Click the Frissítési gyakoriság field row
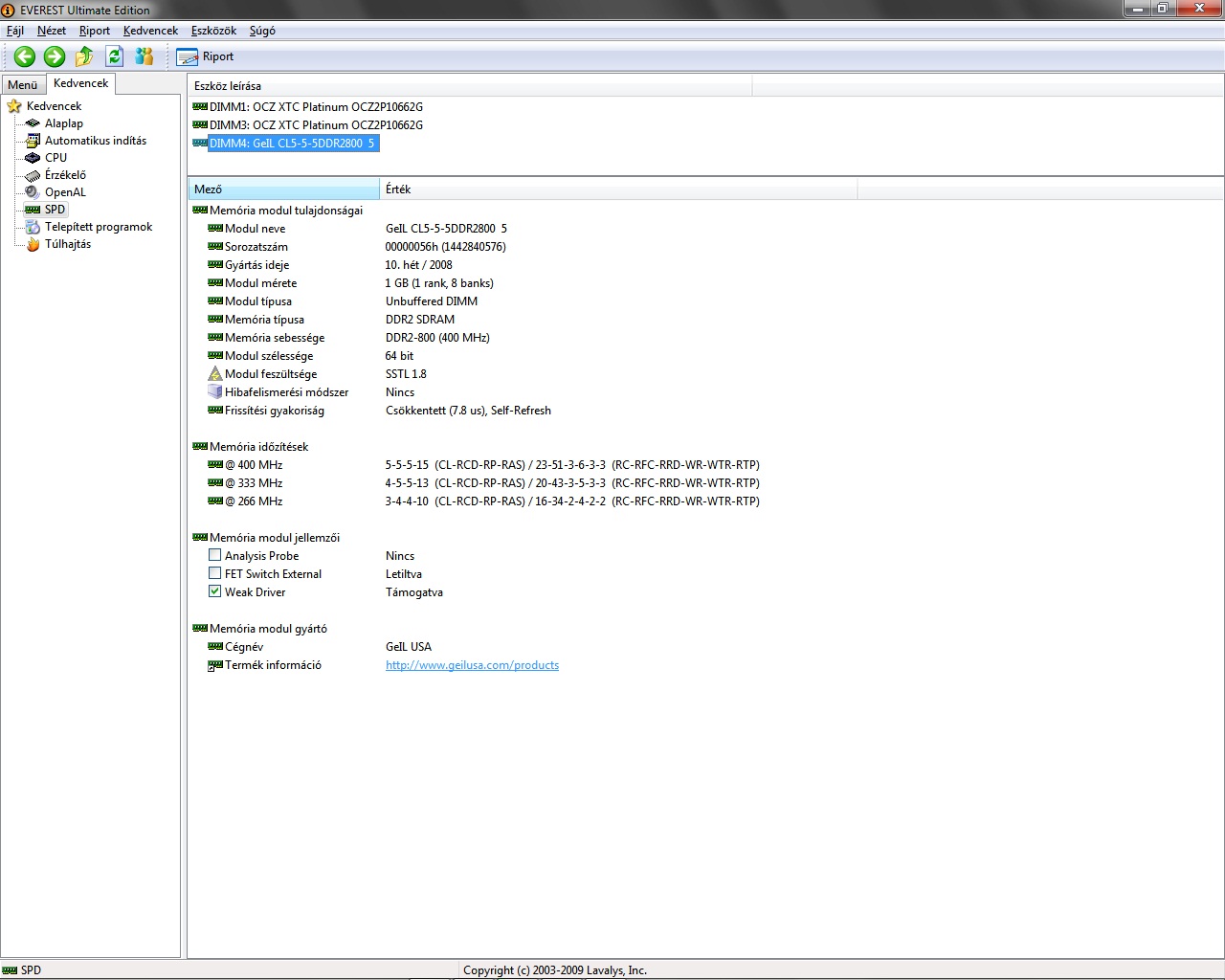 point(379,411)
